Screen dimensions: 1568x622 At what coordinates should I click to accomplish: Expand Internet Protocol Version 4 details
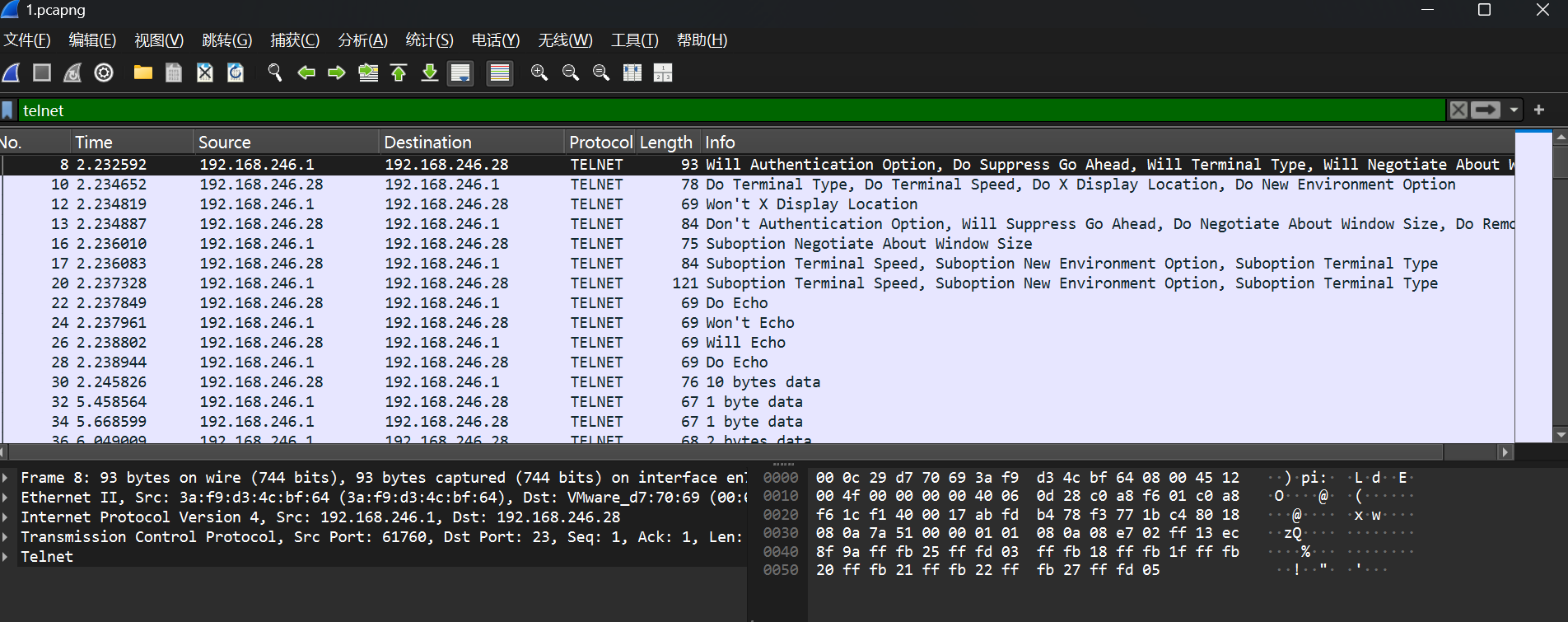(6, 517)
